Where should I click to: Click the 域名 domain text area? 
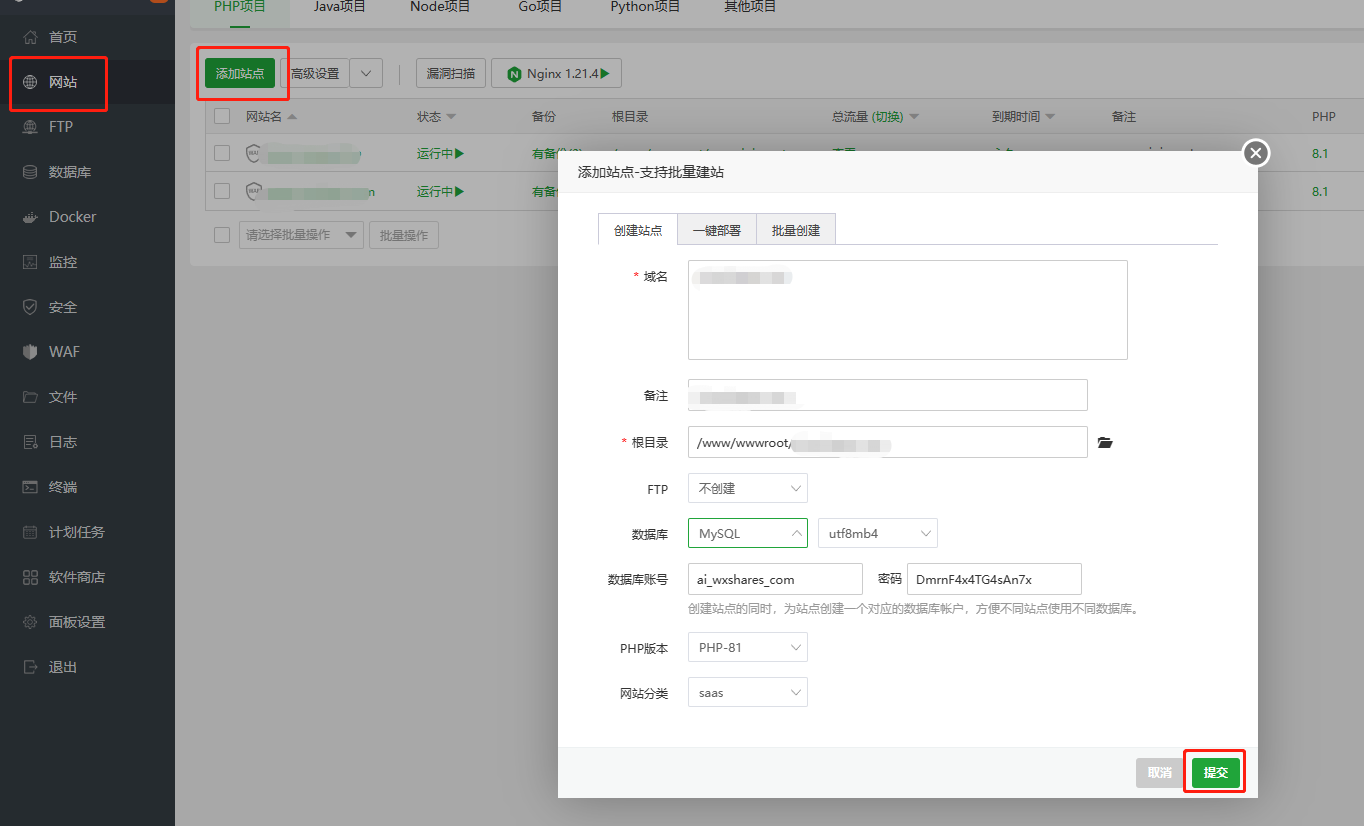pos(907,310)
